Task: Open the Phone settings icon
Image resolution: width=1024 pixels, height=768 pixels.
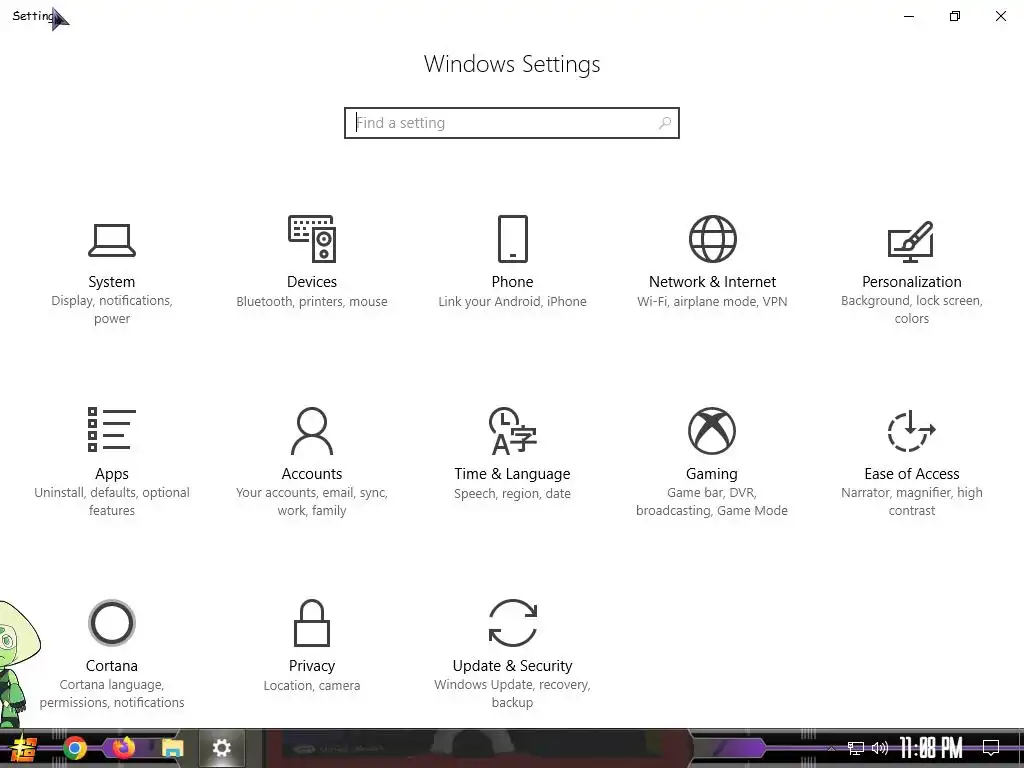Action: pos(513,239)
